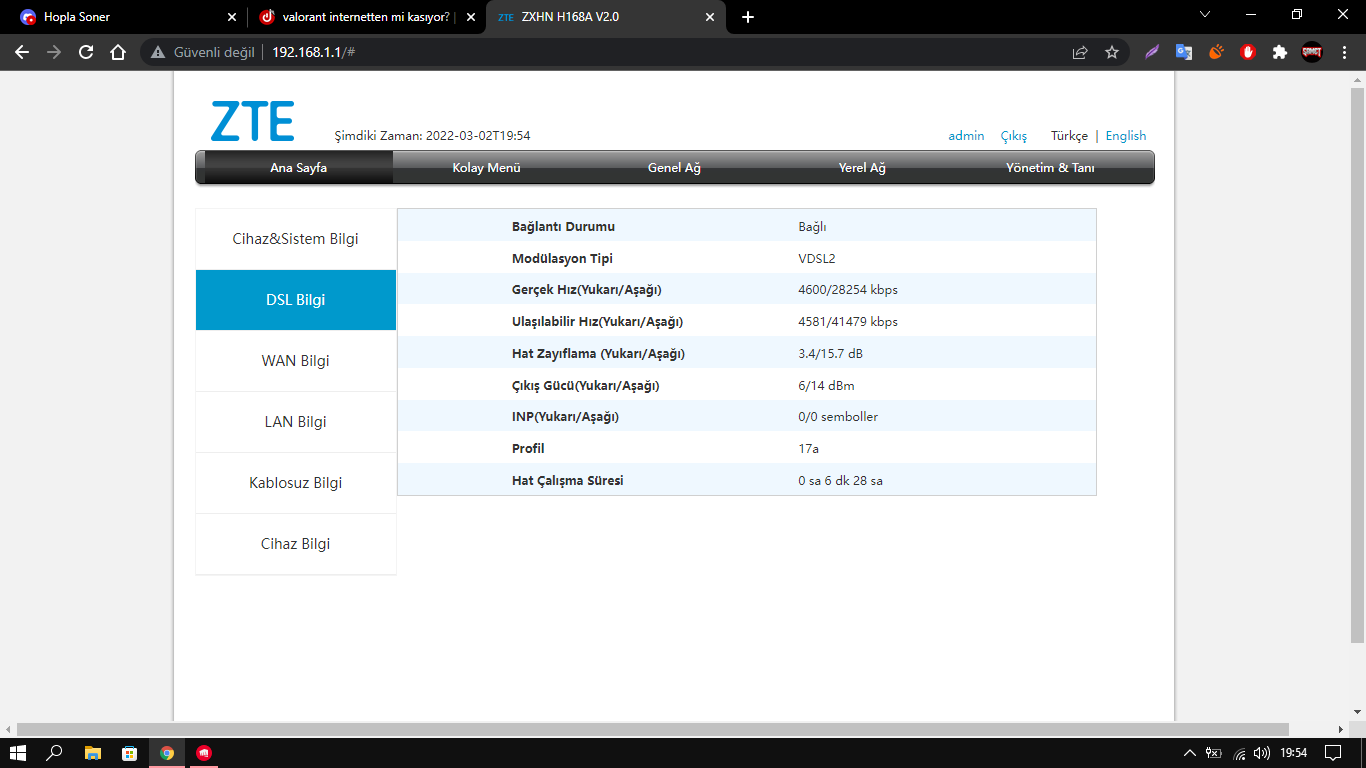Screen dimensions: 1366x768
Task: Click the Chrome taskbar icon
Action: click(167, 753)
